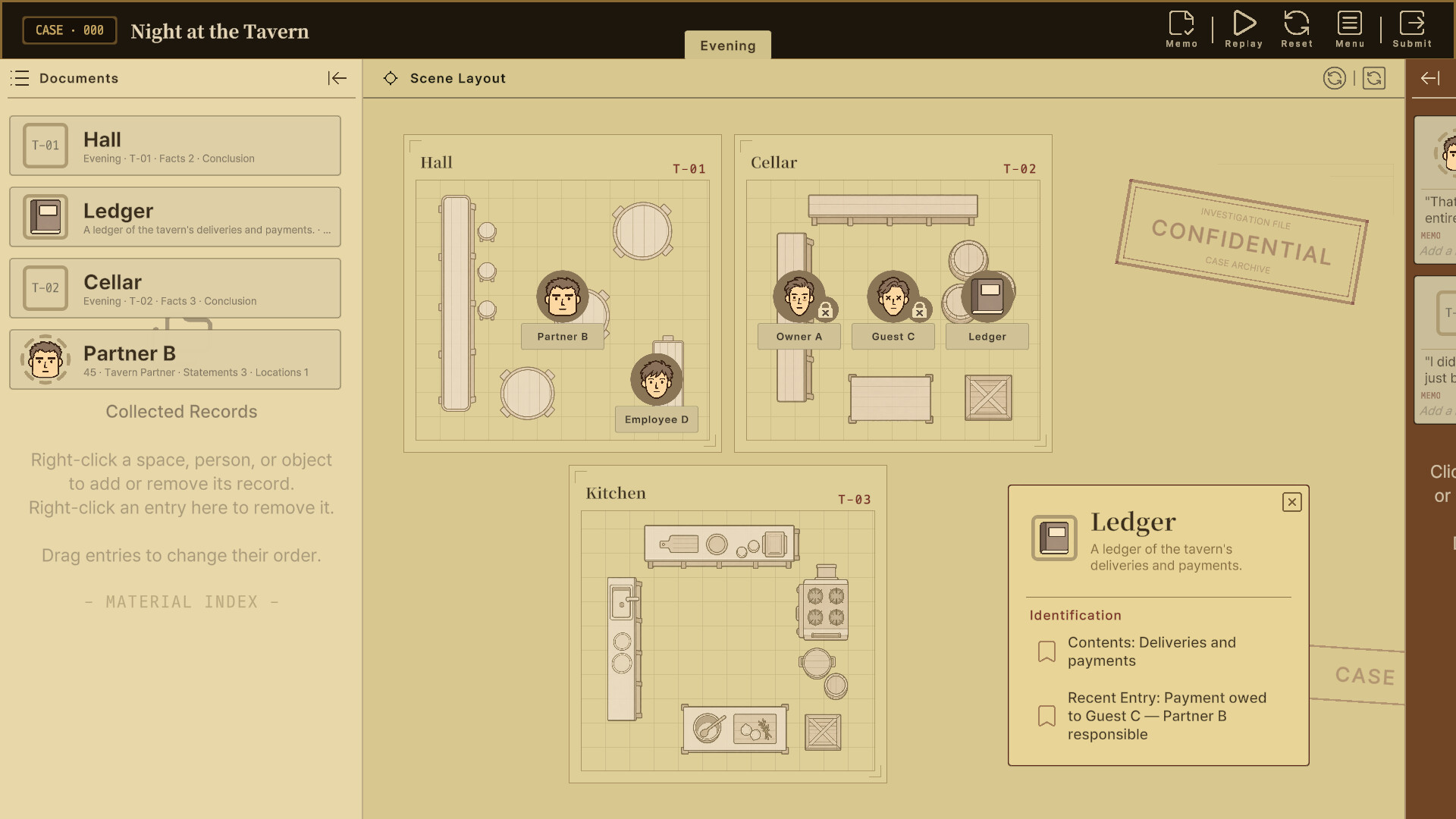Image resolution: width=1456 pixels, height=819 pixels.
Task: Click the Owner A name label
Action: 799,337
